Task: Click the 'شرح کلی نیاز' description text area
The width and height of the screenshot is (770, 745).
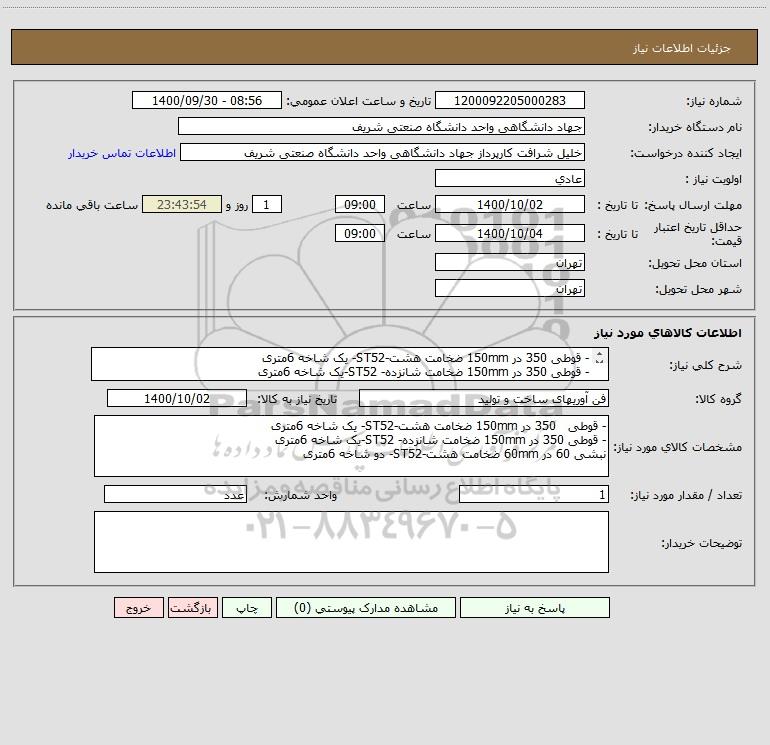Action: [350, 364]
